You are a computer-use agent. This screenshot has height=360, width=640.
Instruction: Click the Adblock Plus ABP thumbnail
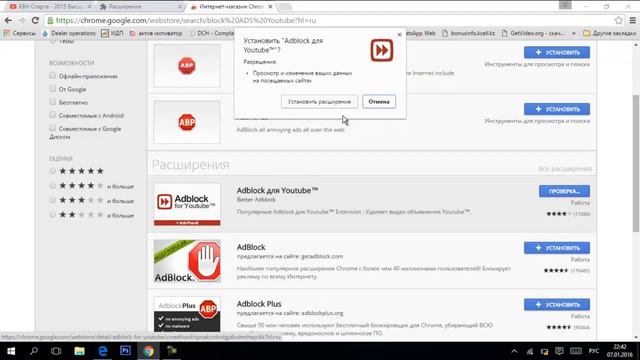187,314
